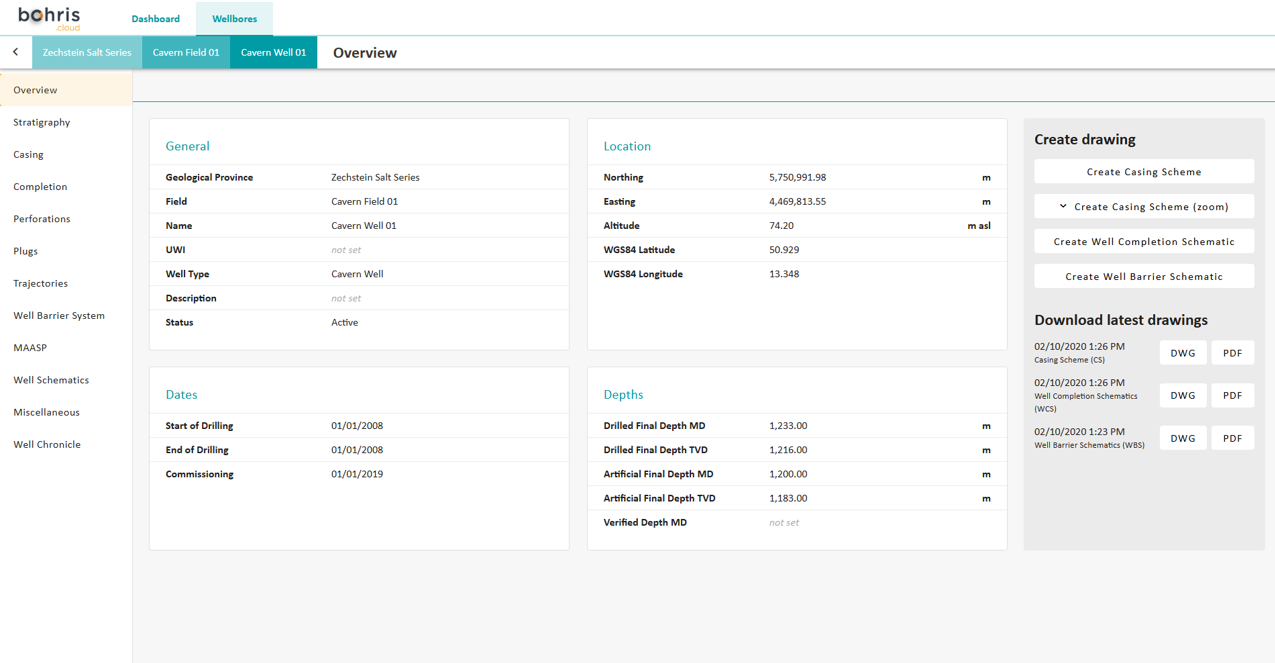This screenshot has height=663, width=1275.
Task: Show the Well Chronicle page
Action: [x=47, y=444]
